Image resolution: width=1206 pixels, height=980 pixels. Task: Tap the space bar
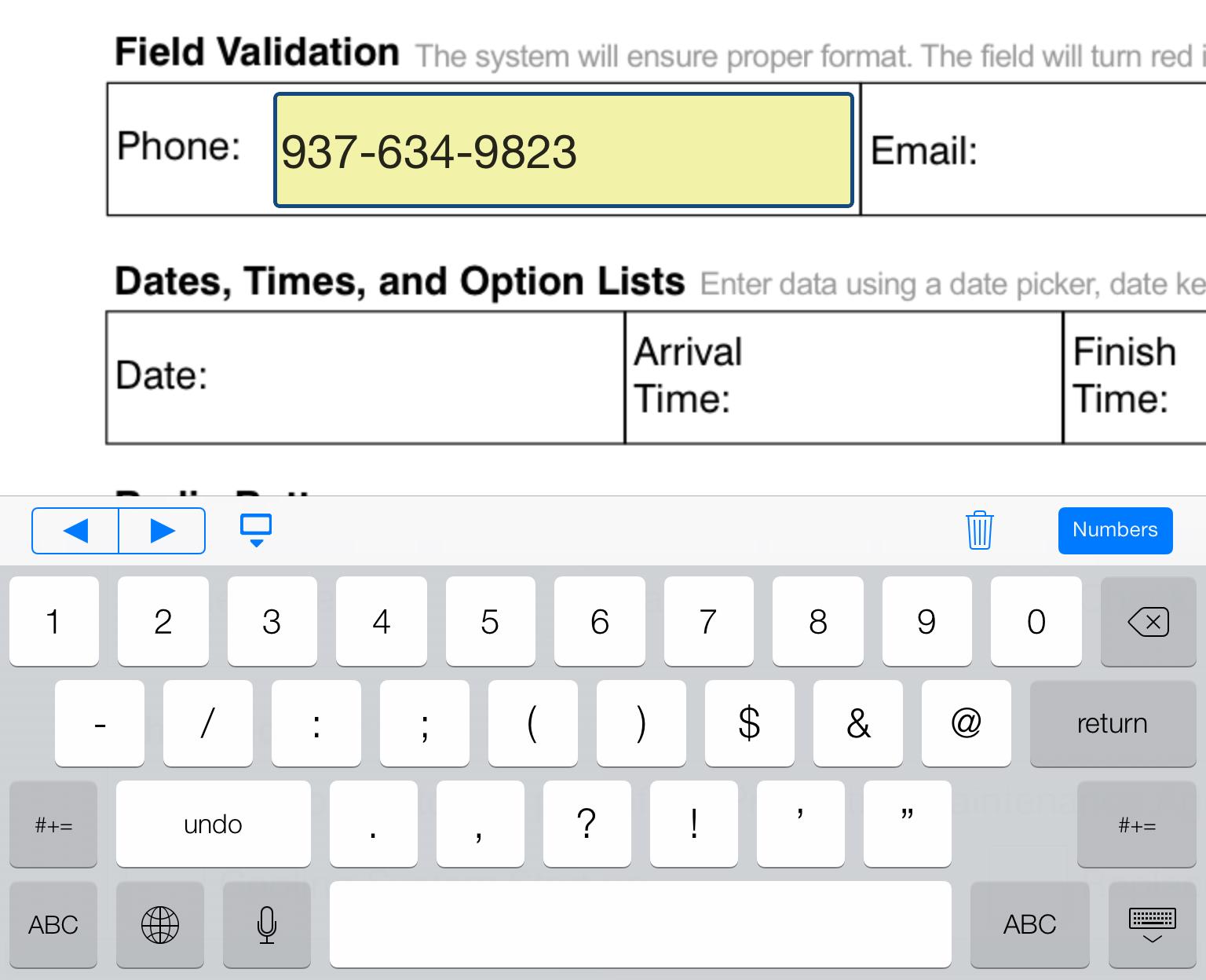[x=641, y=924]
